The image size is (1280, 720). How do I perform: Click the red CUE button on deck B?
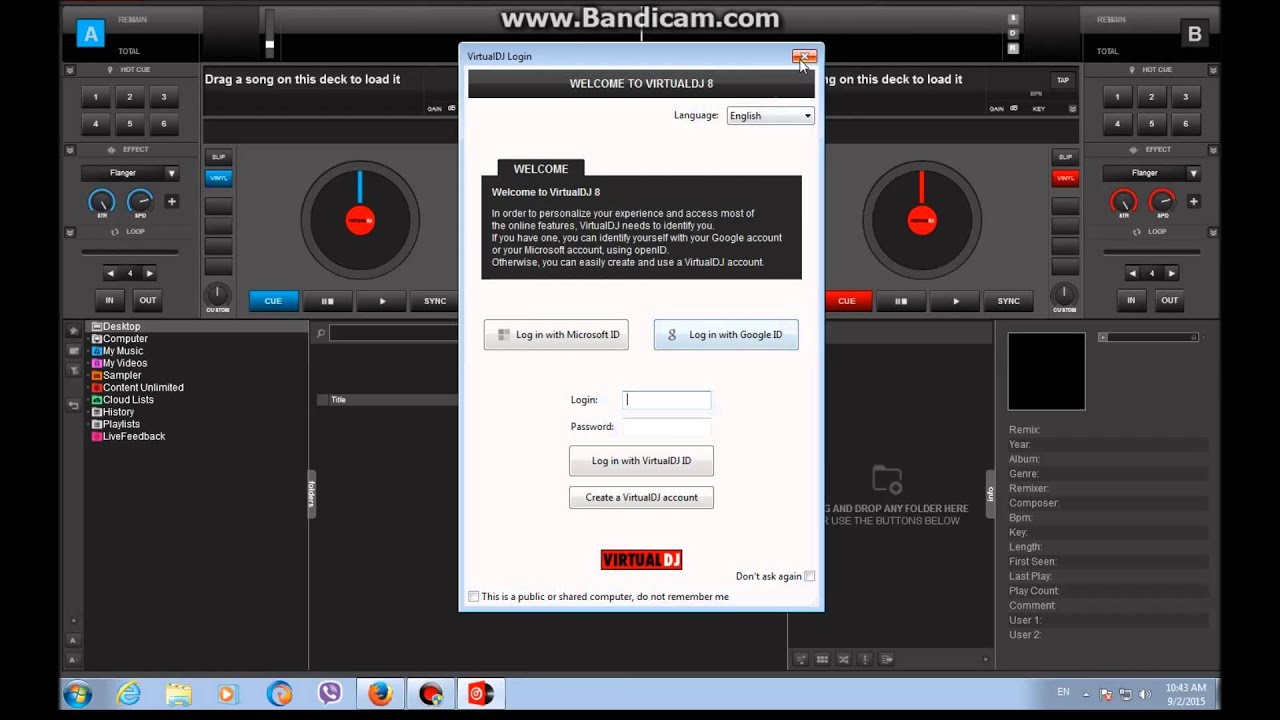coord(847,301)
